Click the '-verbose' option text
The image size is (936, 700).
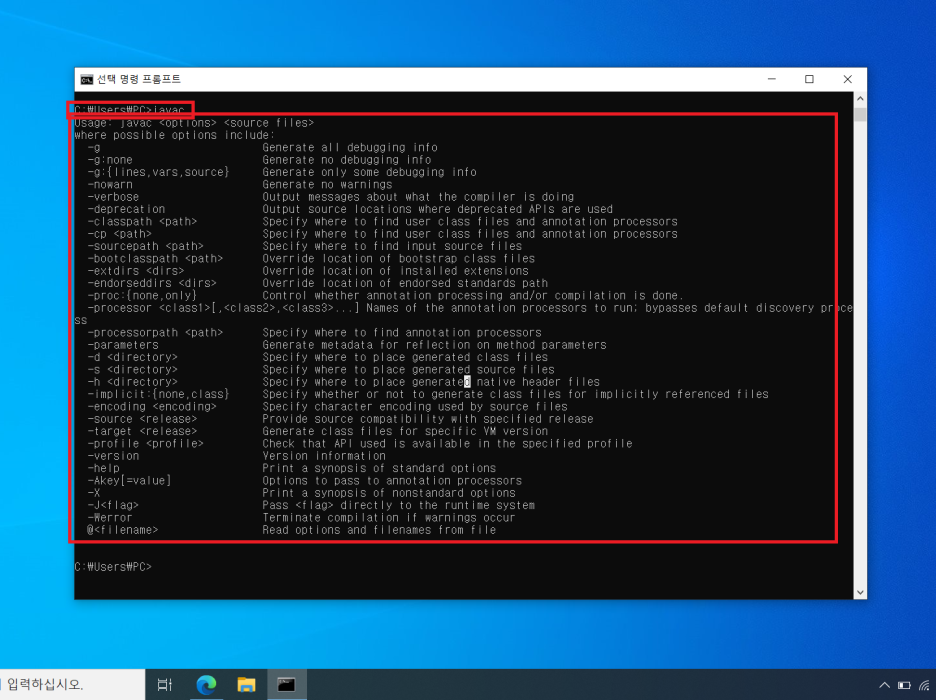click(113, 197)
